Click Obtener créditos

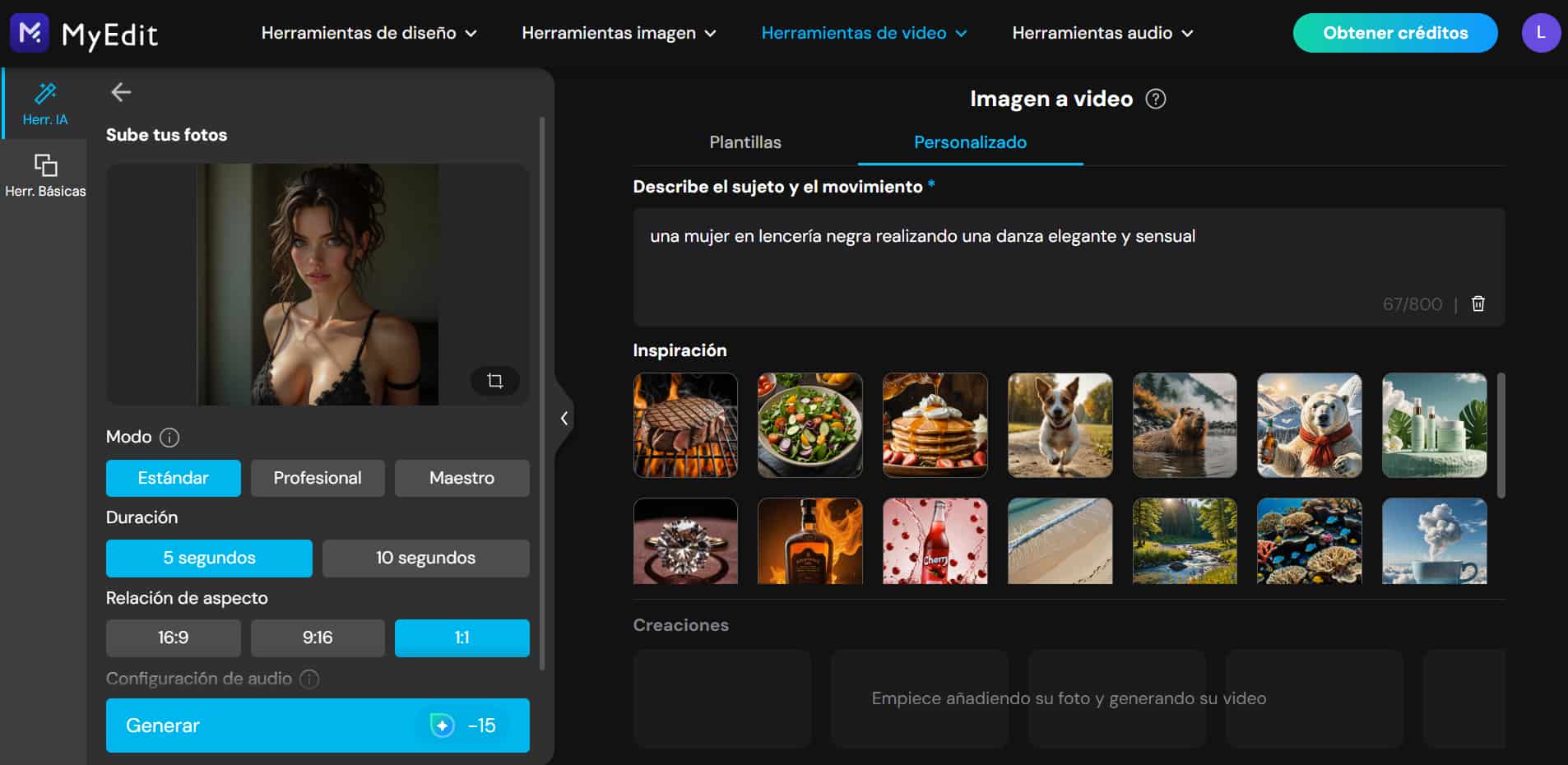[1394, 33]
